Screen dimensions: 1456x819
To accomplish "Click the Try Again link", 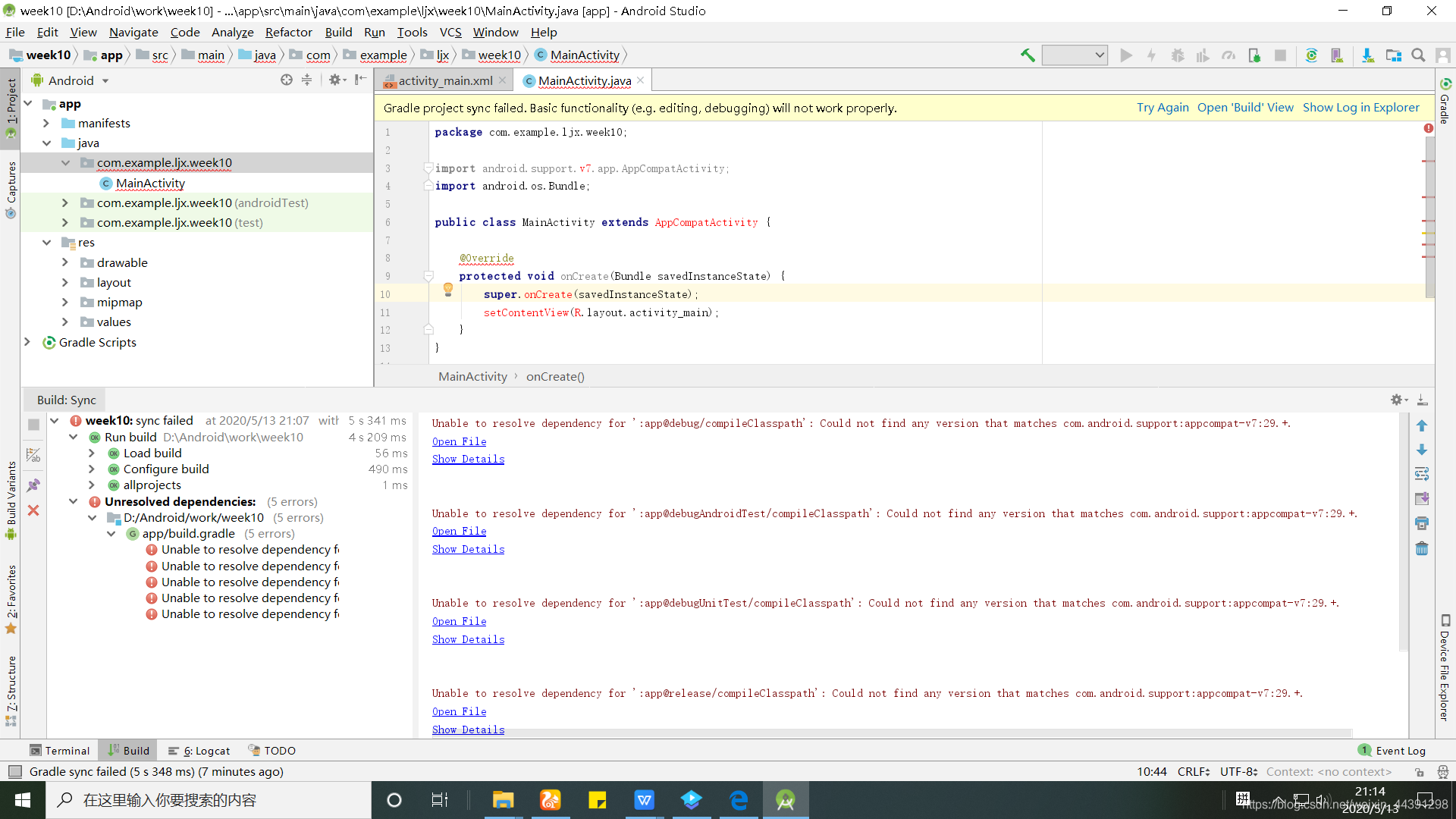I will coord(1163,107).
